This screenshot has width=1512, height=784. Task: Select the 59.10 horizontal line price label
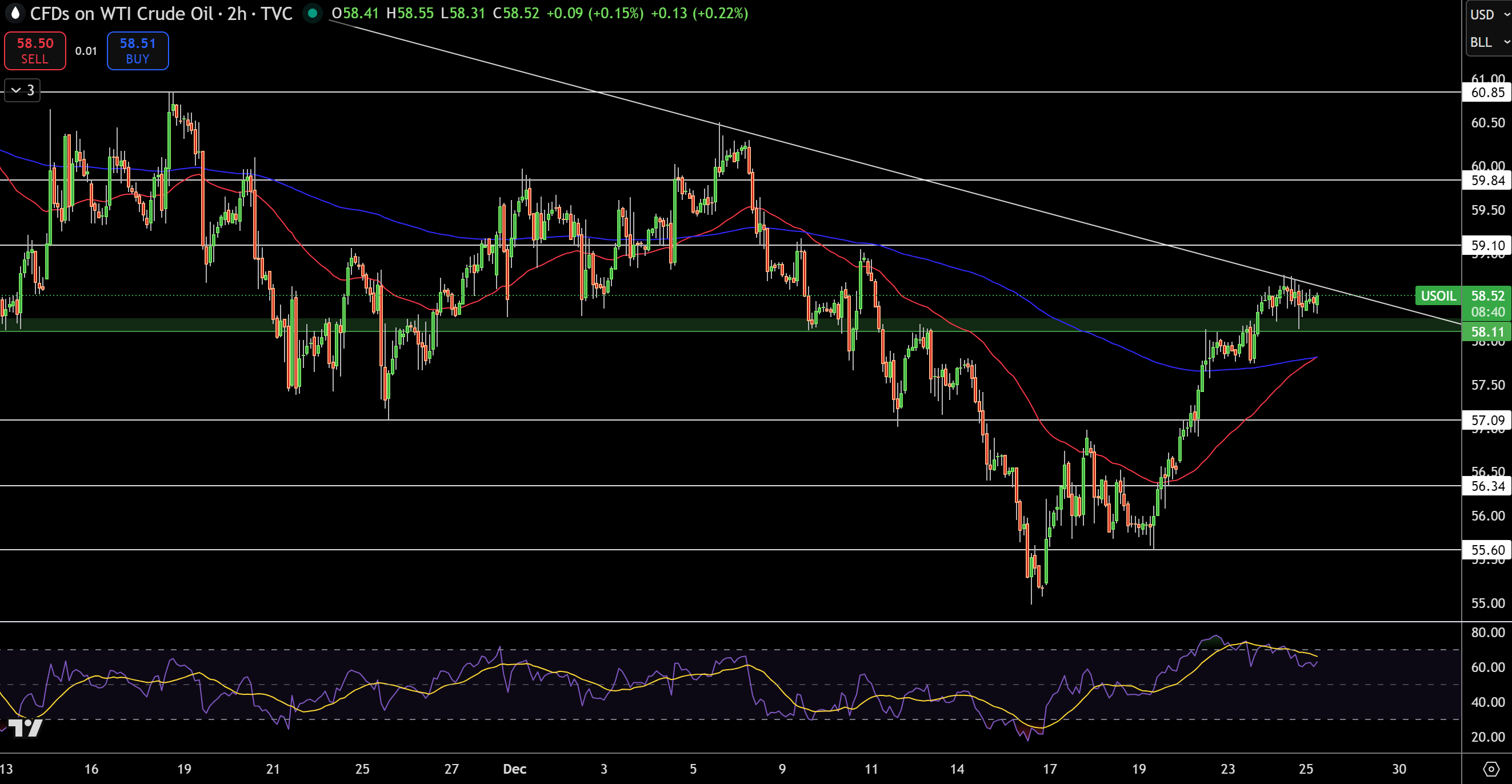click(x=1487, y=245)
